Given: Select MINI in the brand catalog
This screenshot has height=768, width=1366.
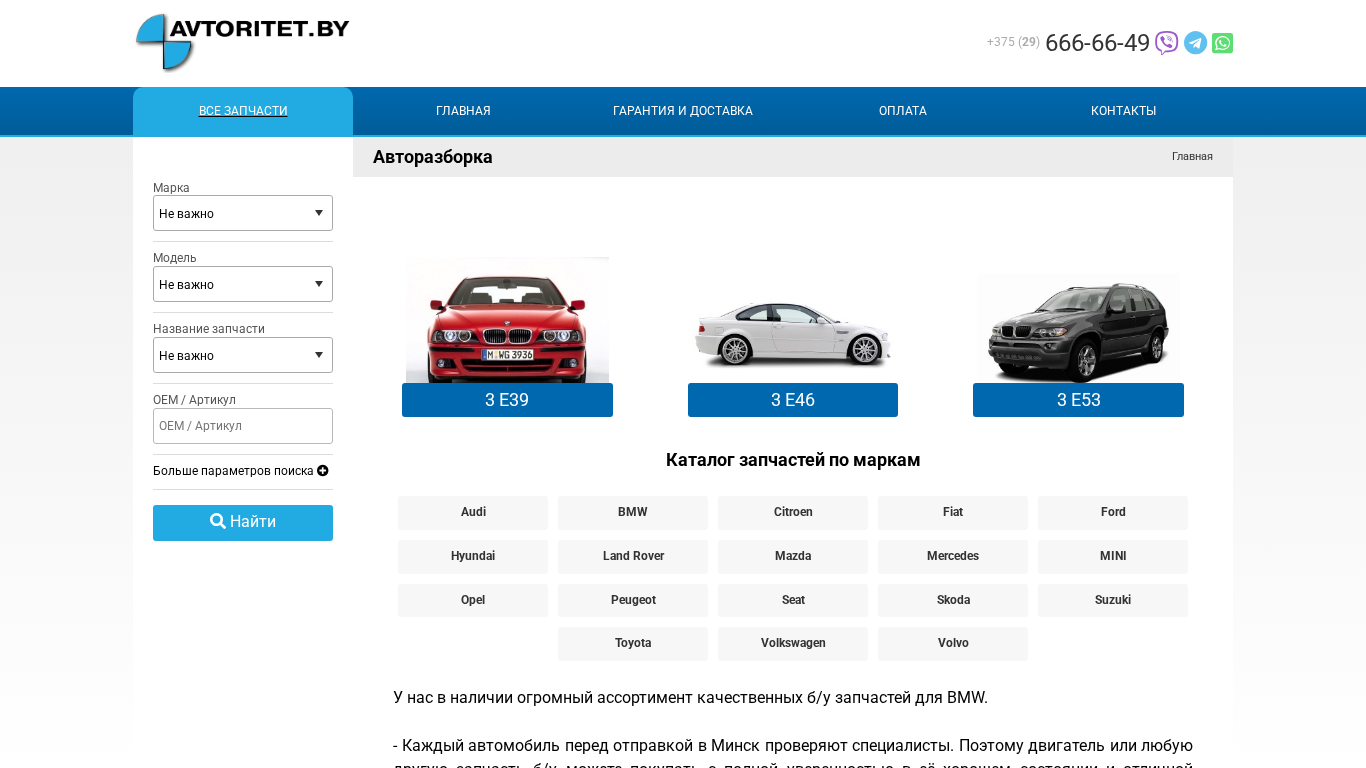Looking at the screenshot, I should pyautogui.click(x=1113, y=557).
